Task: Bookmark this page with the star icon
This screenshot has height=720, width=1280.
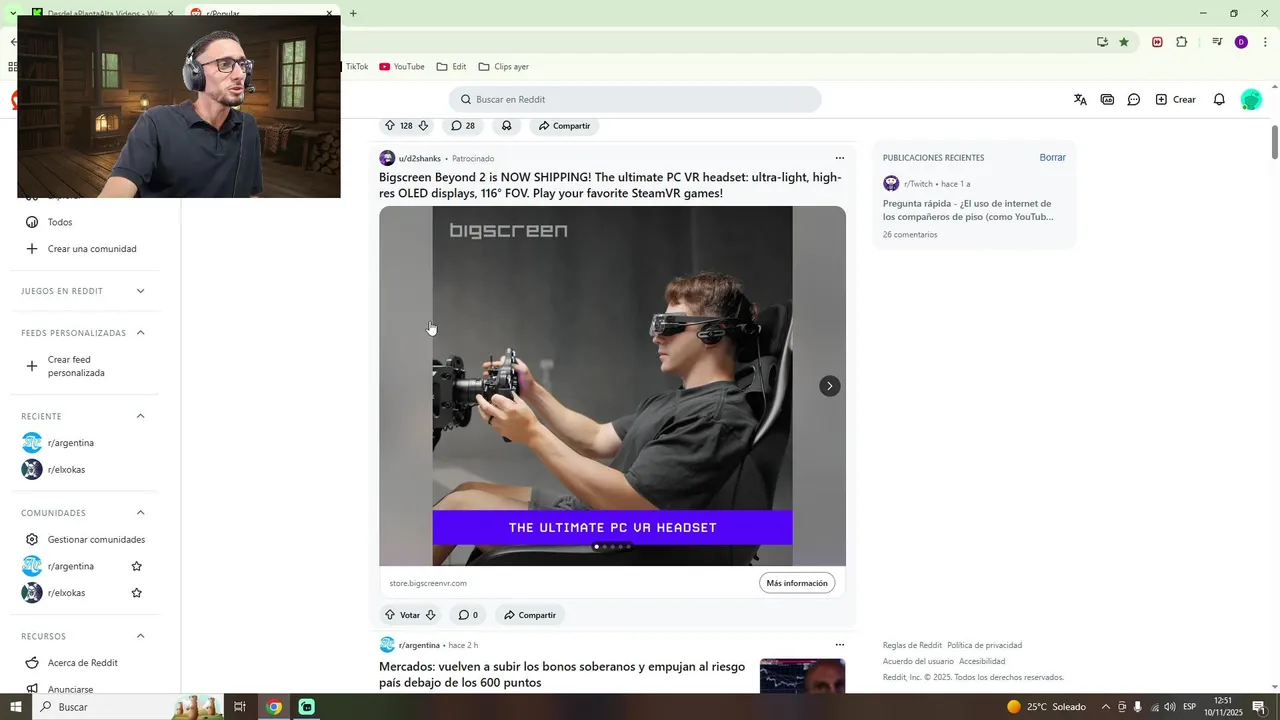Action: 1124,42
